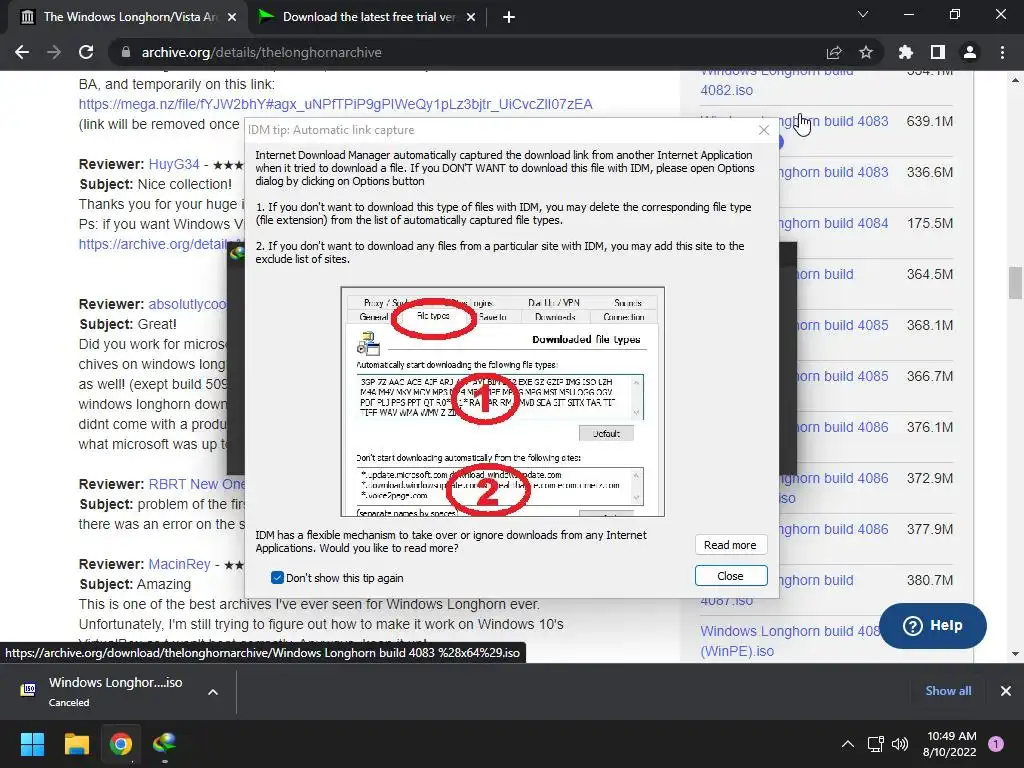1024x768 pixels.
Task: Click Internet Download Manager taskbar icon
Action: 165,744
